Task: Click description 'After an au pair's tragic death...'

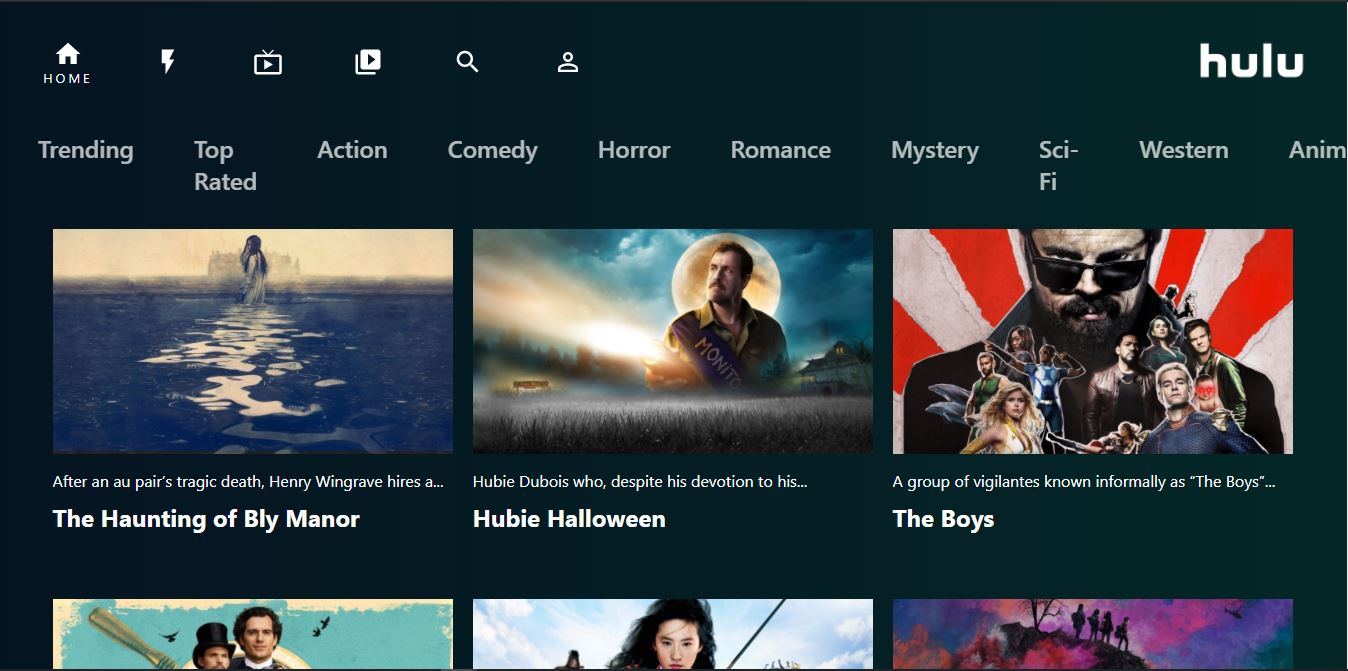Action: 248,482
